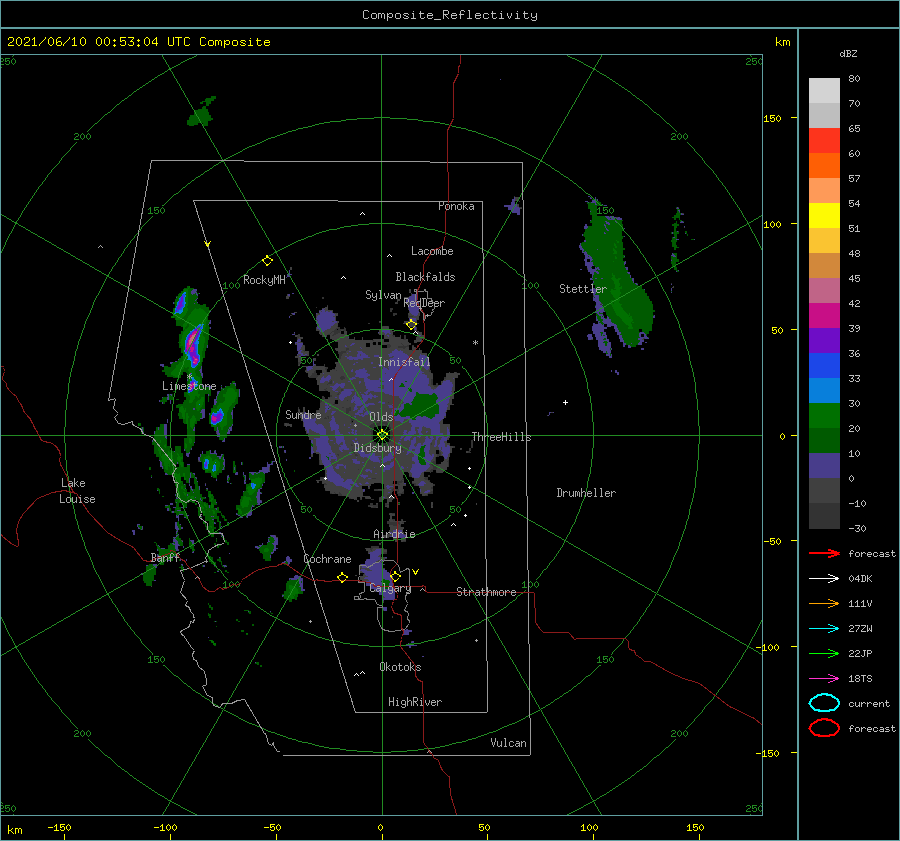
Task: Select the blue 36 dBZ color swatch
Action: point(824,365)
